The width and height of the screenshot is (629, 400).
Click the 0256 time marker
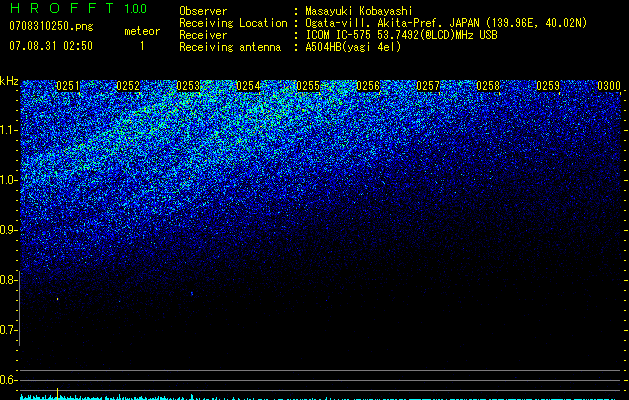point(368,86)
